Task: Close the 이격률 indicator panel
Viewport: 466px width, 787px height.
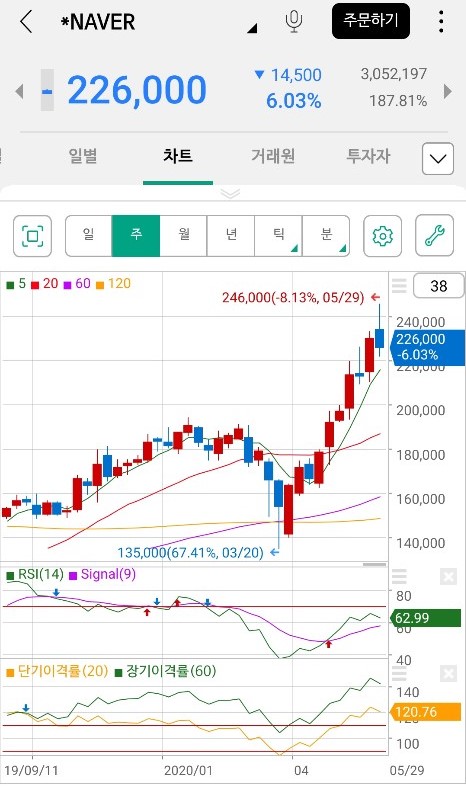Action: click(448, 674)
